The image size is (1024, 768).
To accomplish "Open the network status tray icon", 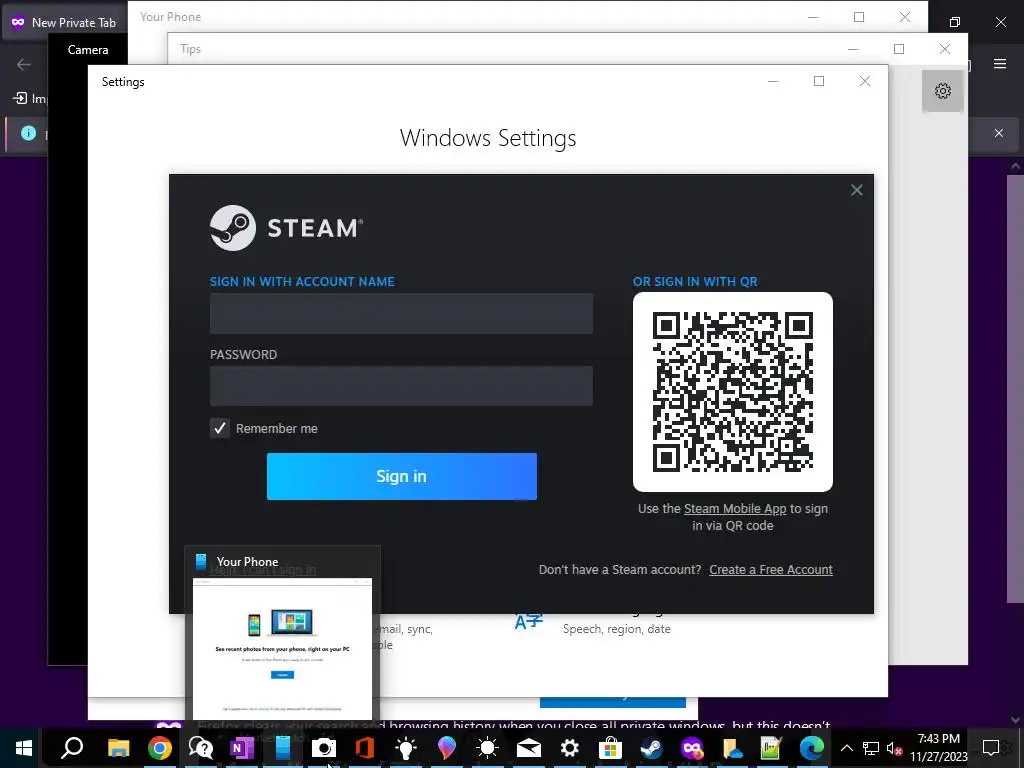I will [x=871, y=748].
